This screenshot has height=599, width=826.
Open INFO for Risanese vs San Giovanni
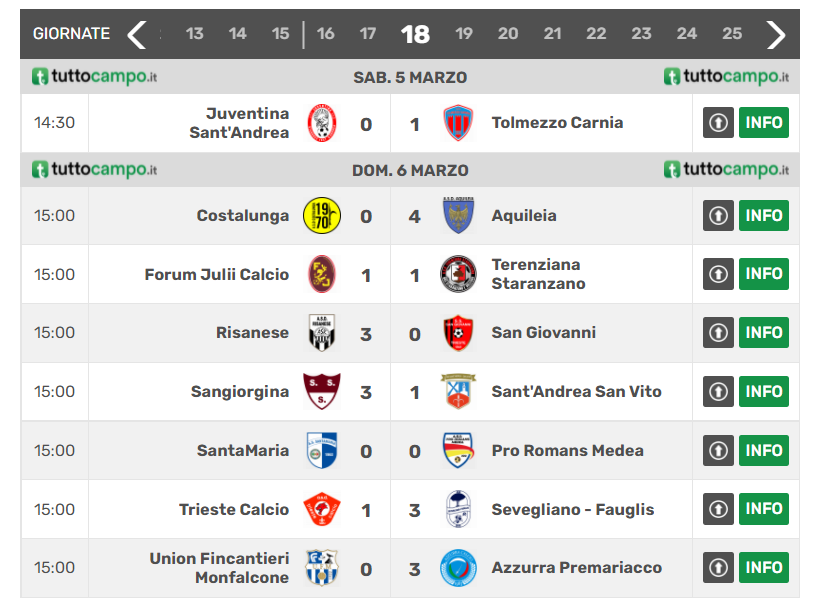point(764,333)
